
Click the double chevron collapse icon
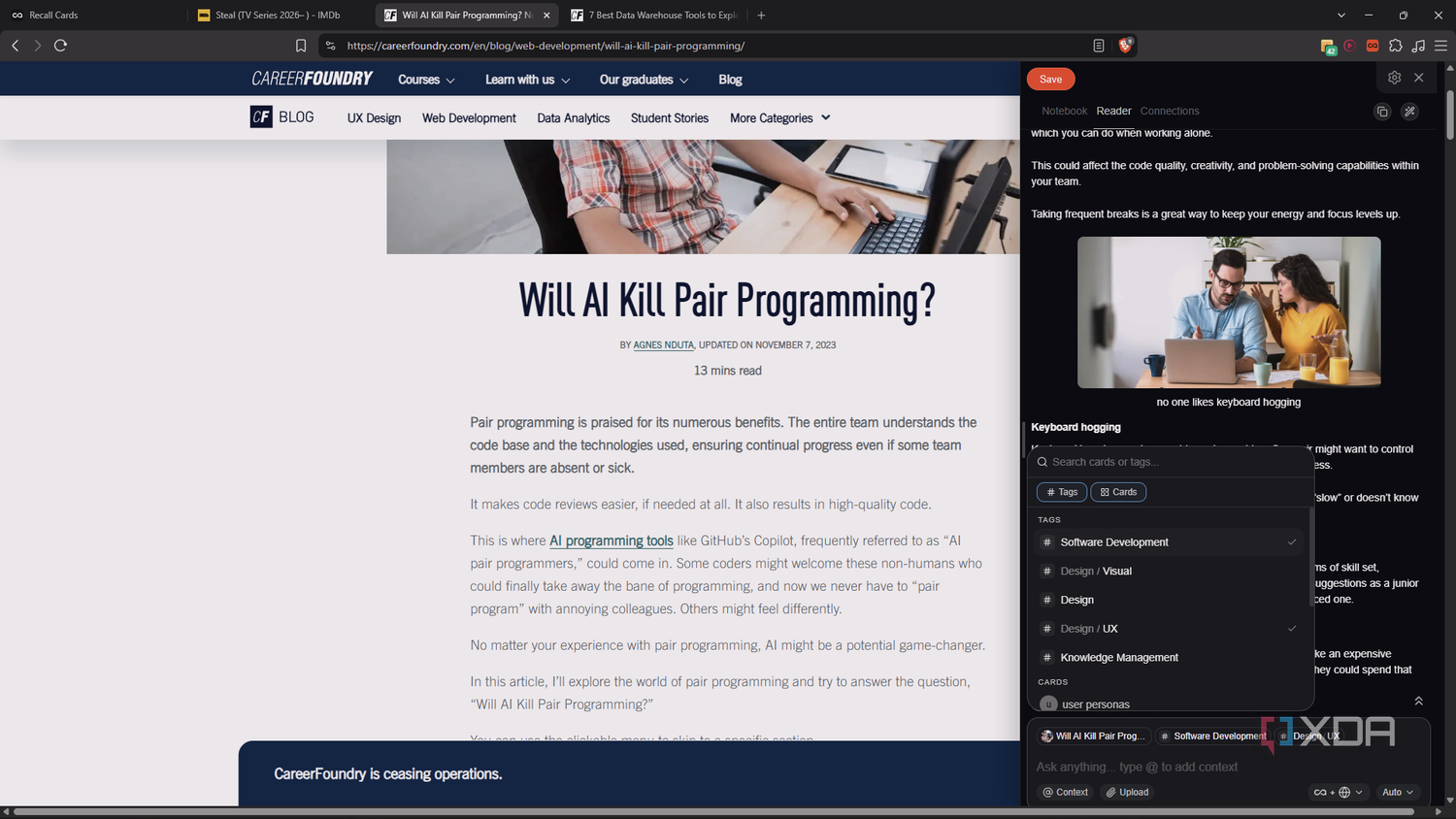click(1418, 701)
